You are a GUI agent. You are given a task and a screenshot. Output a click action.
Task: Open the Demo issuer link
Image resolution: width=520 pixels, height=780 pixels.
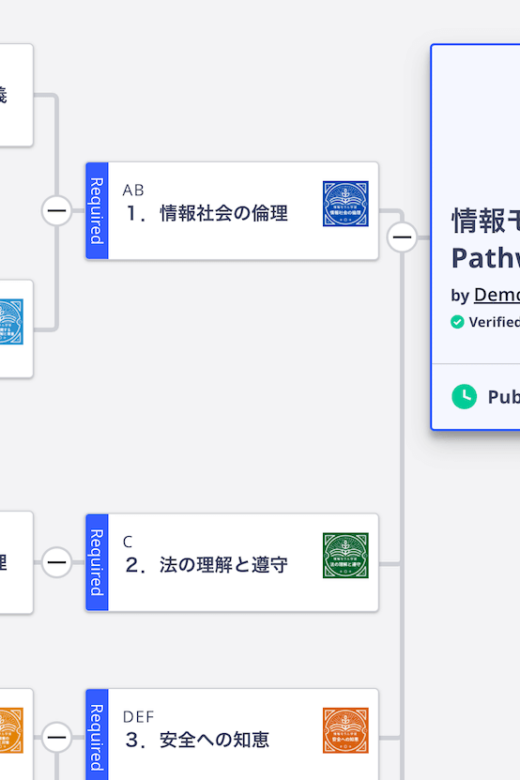coord(497,295)
